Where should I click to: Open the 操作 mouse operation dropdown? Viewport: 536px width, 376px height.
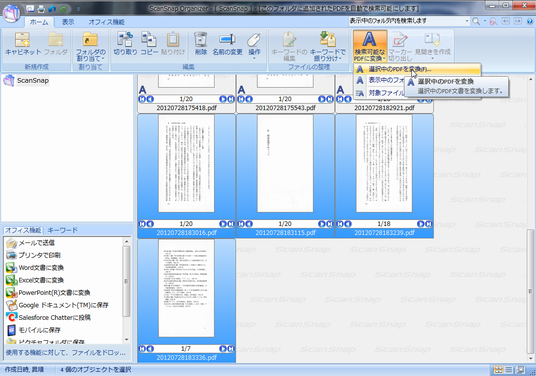point(254,46)
